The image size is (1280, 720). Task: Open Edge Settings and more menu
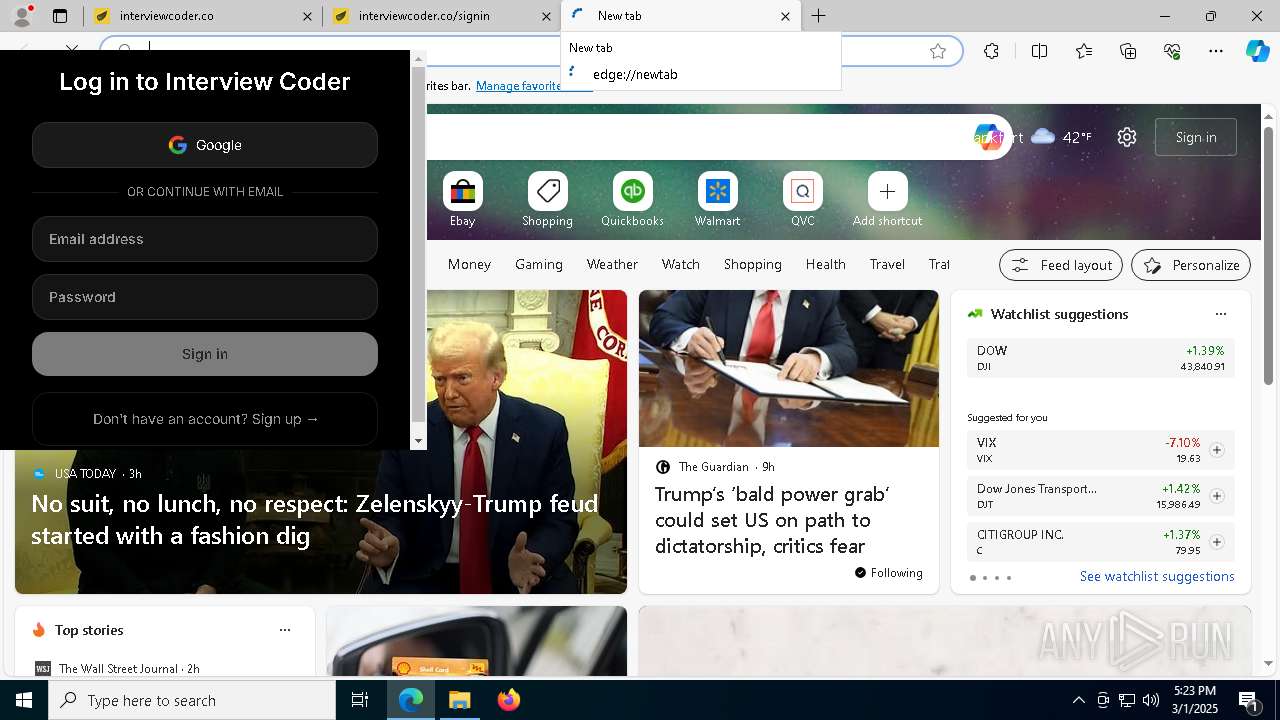point(1216,51)
